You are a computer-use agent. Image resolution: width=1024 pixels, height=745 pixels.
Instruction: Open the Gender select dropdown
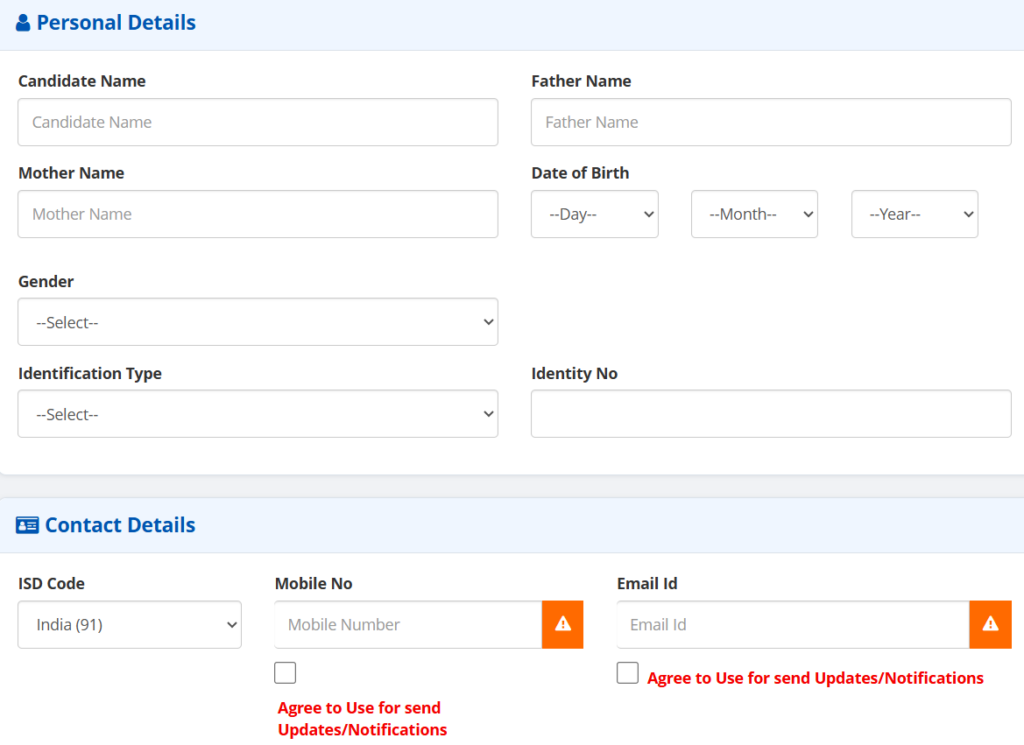258,322
